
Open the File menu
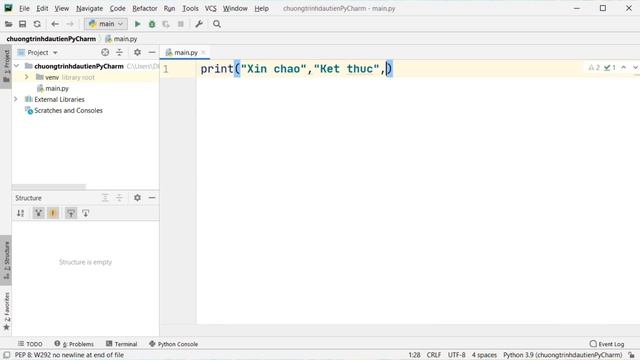pos(24,8)
